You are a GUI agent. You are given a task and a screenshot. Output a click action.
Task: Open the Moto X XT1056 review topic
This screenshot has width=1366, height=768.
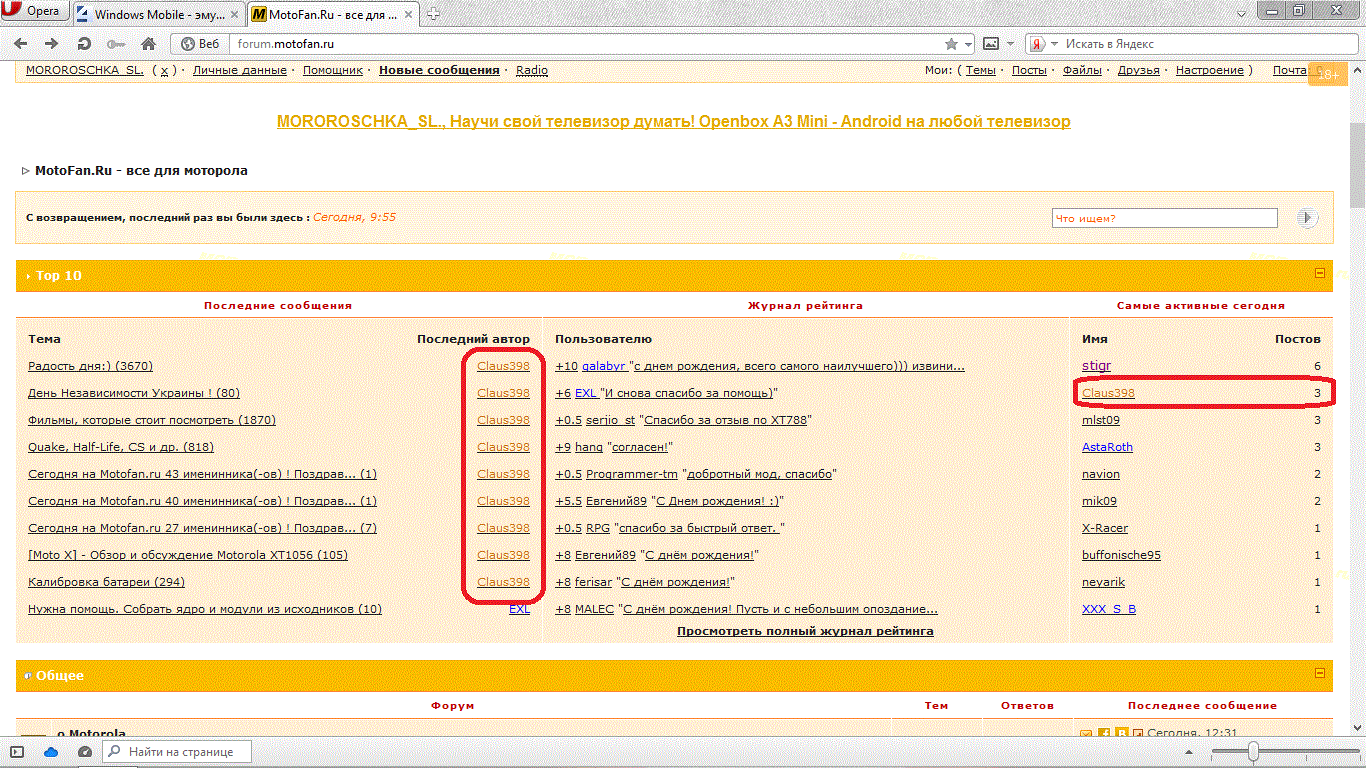pos(188,555)
